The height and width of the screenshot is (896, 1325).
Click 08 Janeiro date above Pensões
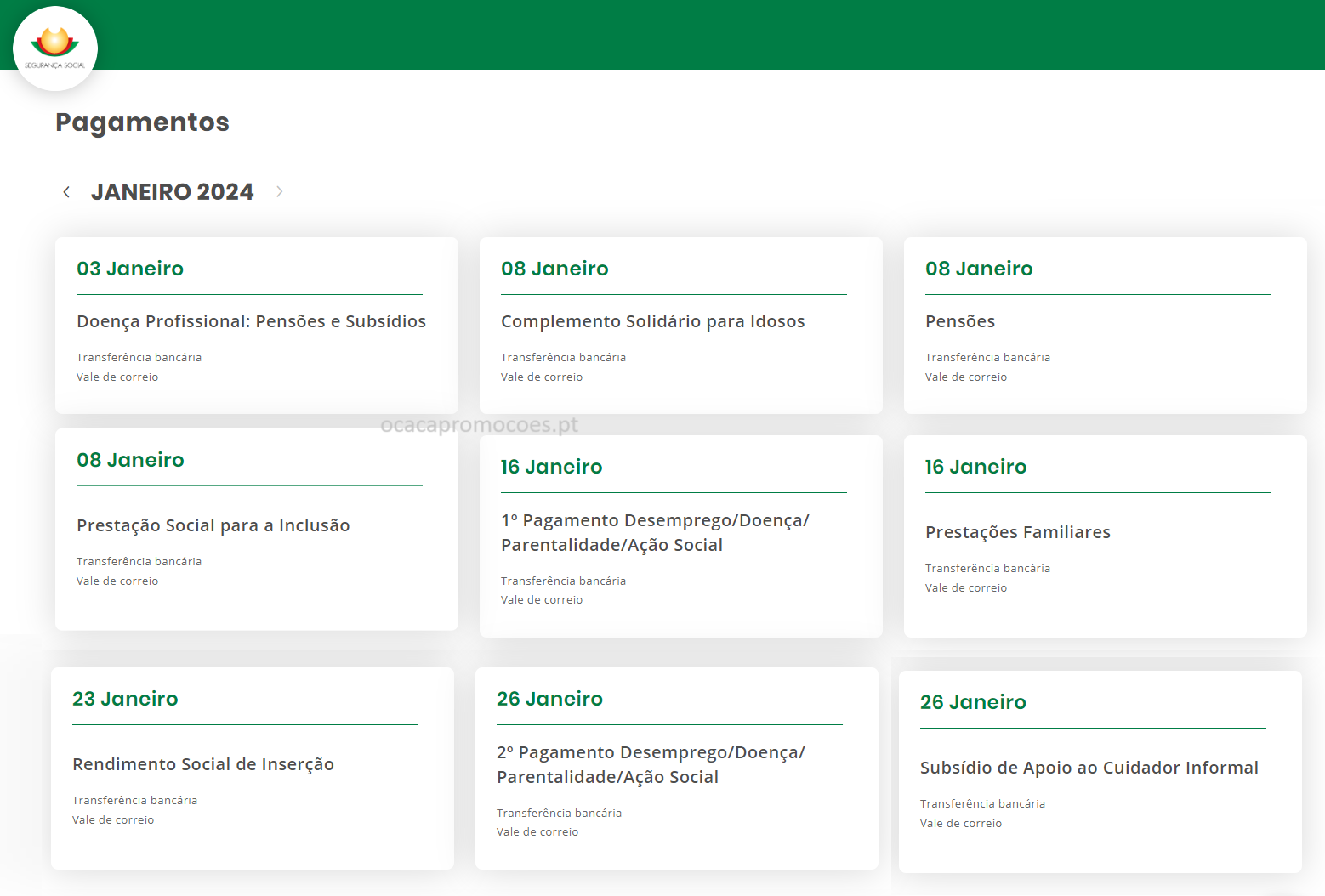[x=979, y=269]
